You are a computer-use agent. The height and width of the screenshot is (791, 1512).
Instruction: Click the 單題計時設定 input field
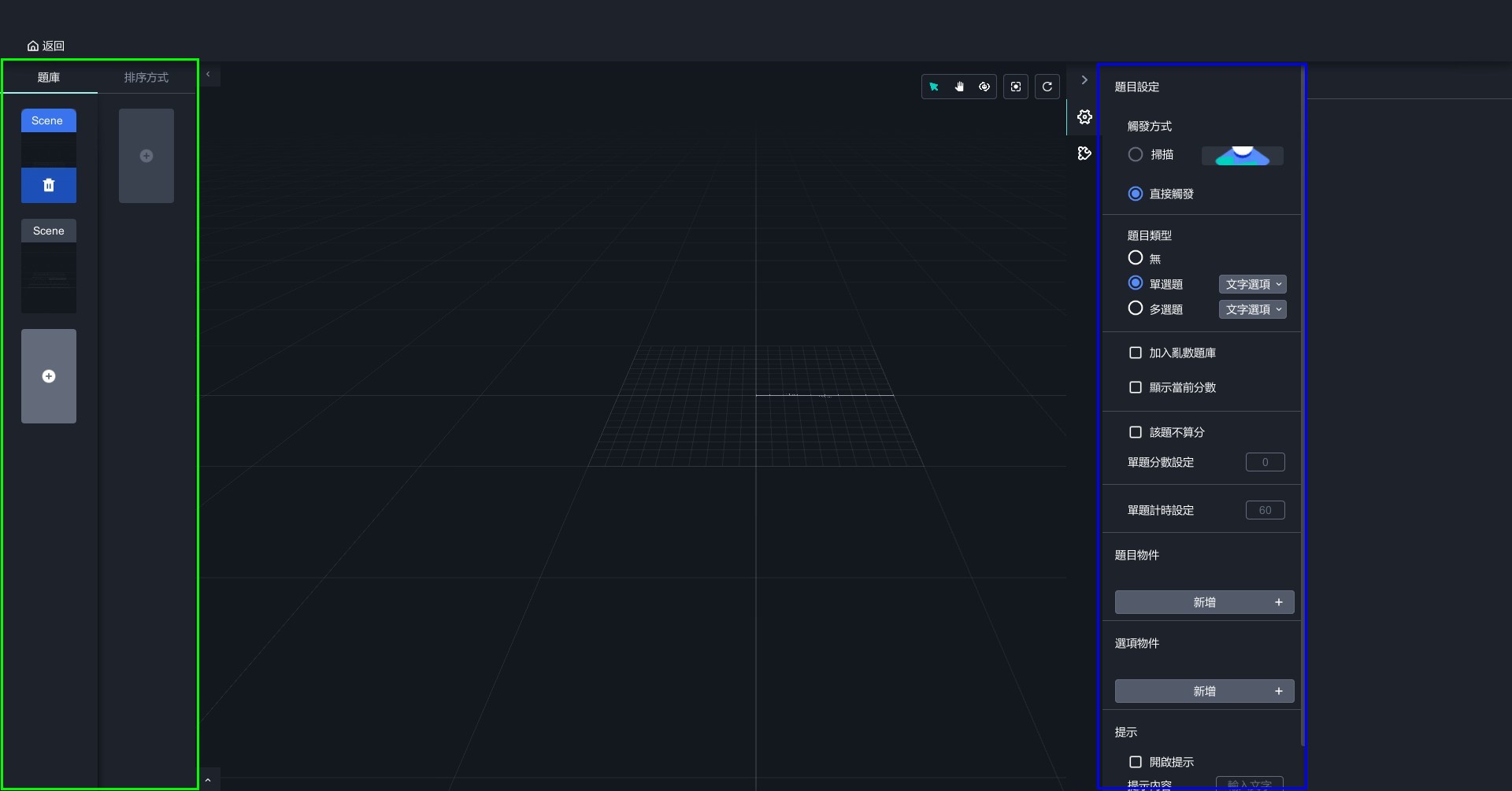[x=1265, y=510]
